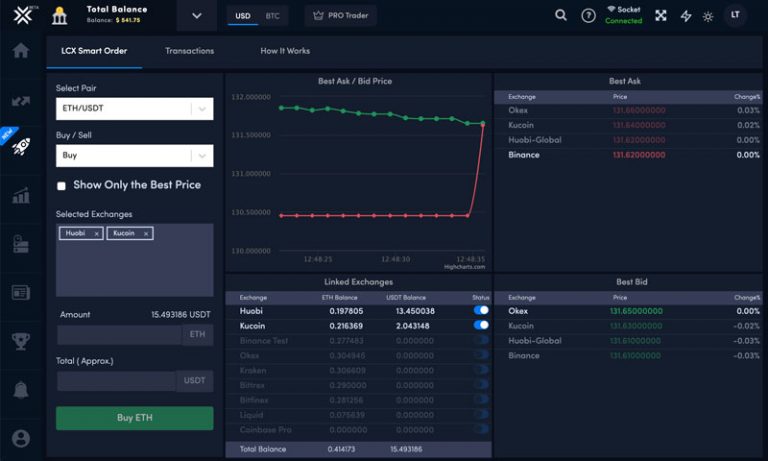This screenshot has width=768, height=461.
Task: Click the Best Ask Change% header
Action: pos(747,97)
